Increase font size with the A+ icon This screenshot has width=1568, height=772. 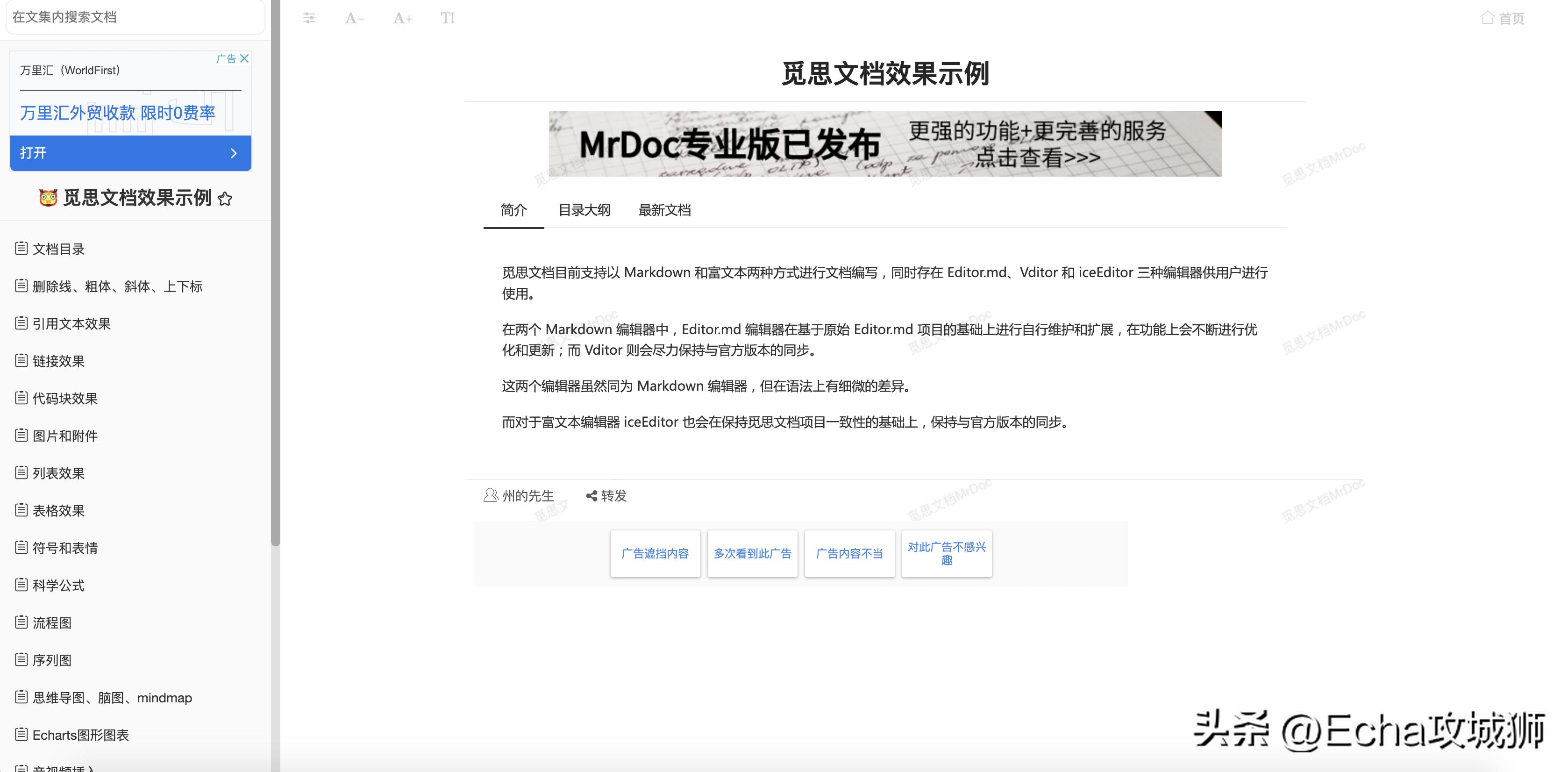coord(402,18)
